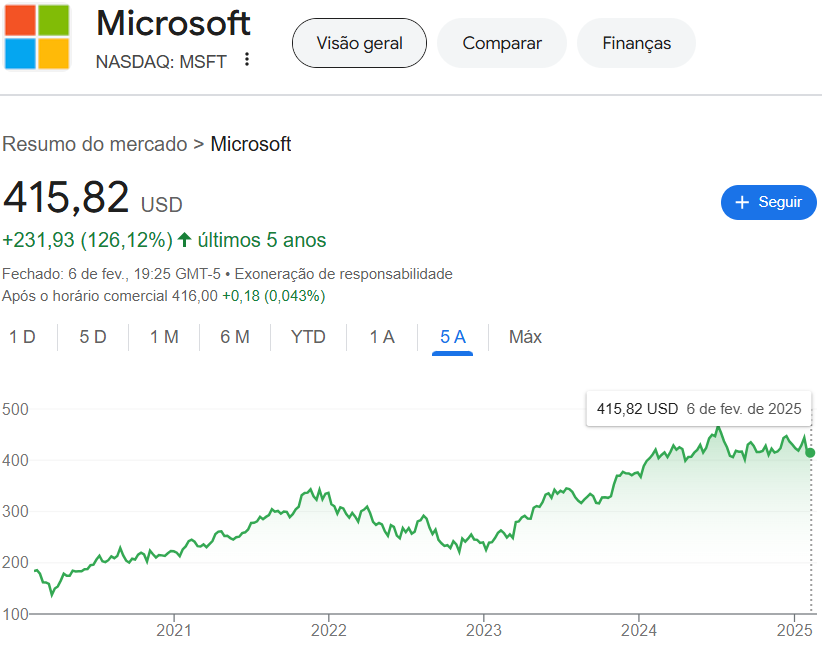The height and width of the screenshot is (650, 822).
Task: Click the Microsoft logo icon
Action: pyautogui.click(x=37, y=36)
